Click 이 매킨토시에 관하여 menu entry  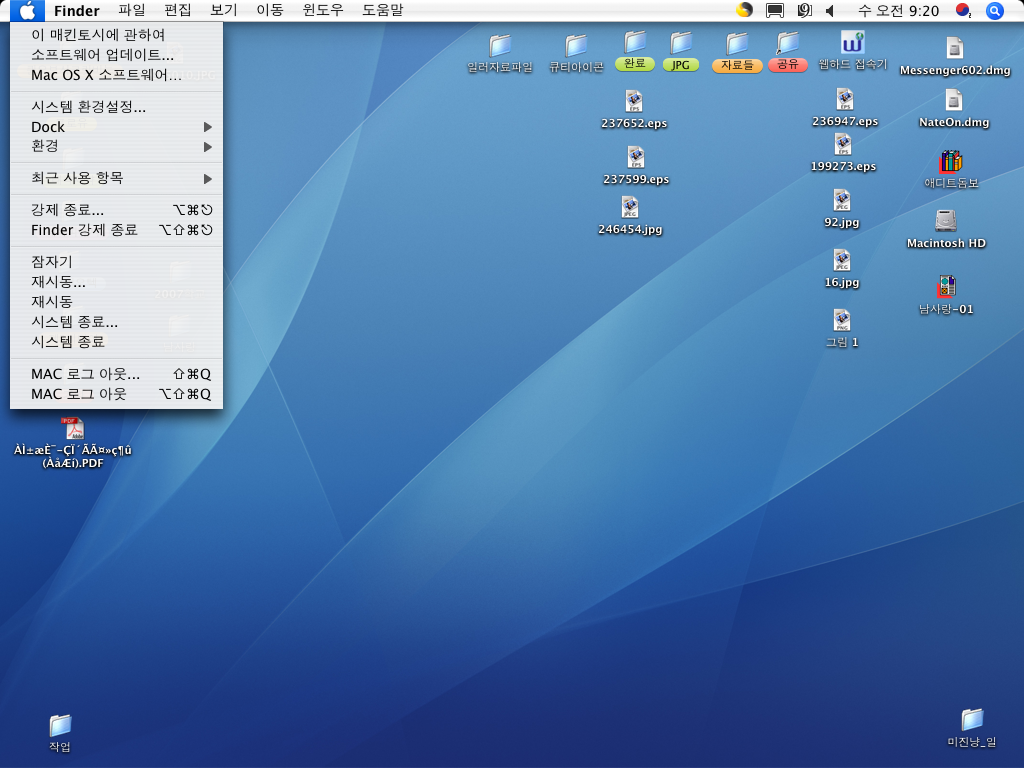point(98,35)
